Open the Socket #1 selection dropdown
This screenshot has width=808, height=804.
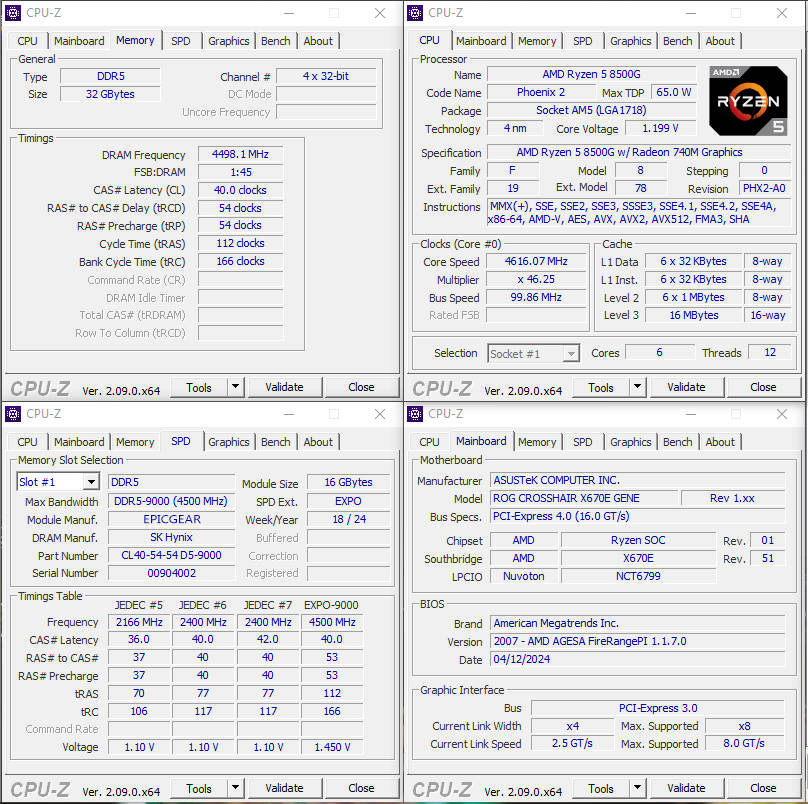tap(570, 354)
